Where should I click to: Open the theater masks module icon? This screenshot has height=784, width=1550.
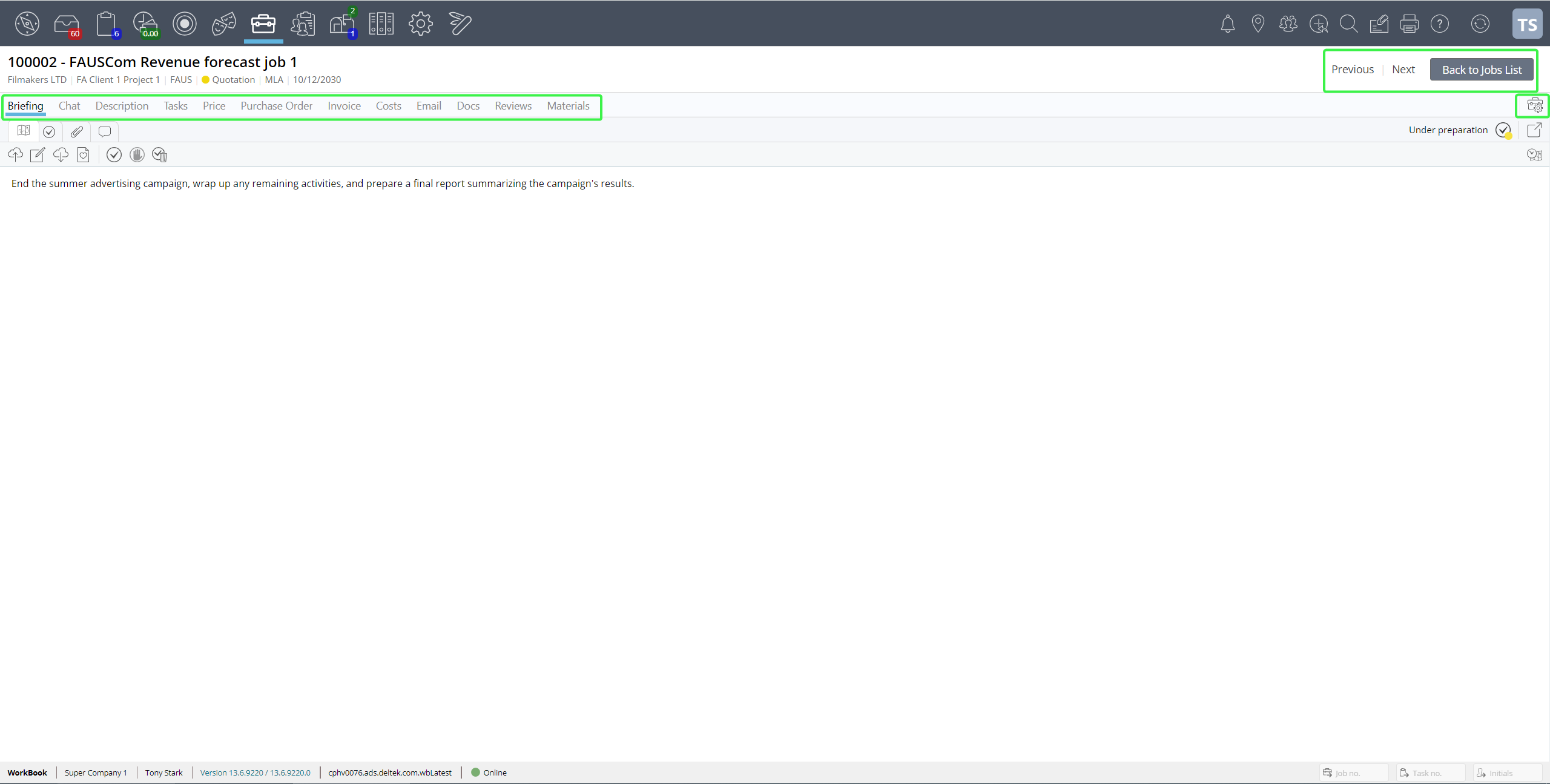[x=224, y=24]
